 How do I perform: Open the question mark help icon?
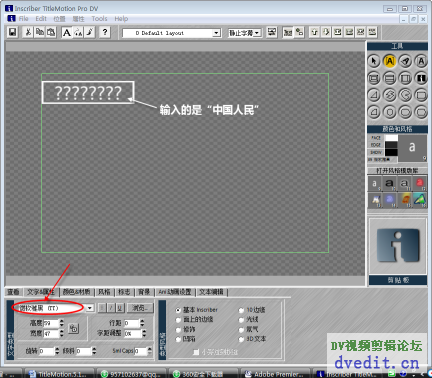click(105, 32)
